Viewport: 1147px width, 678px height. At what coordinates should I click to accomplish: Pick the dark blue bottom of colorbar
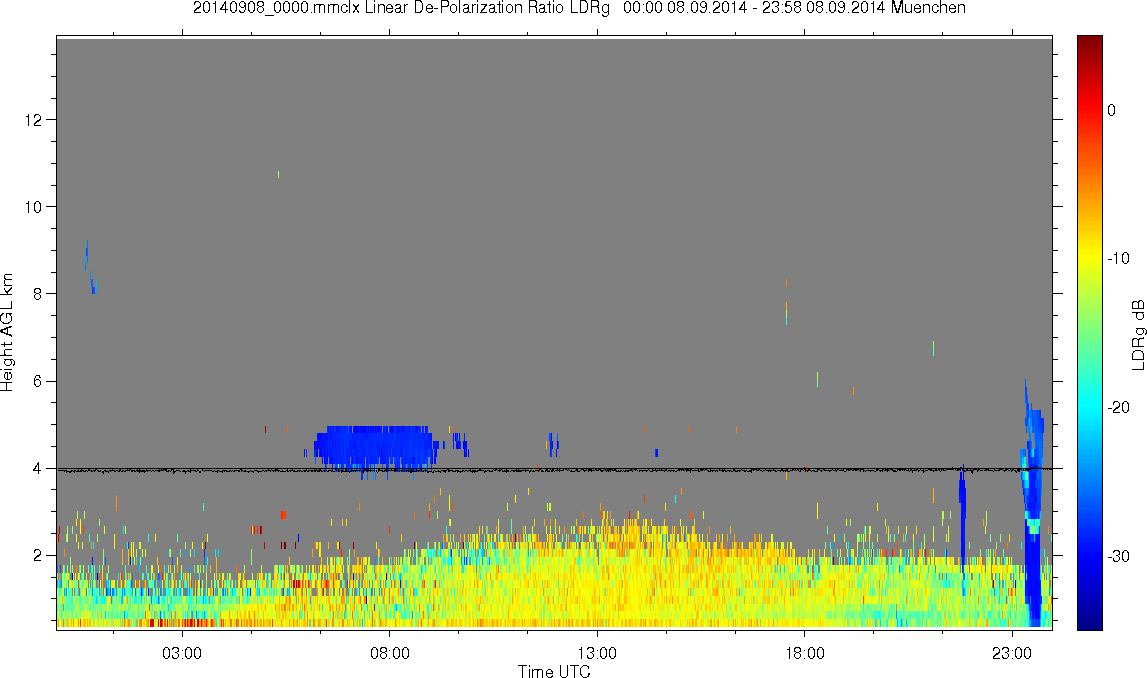1089,622
